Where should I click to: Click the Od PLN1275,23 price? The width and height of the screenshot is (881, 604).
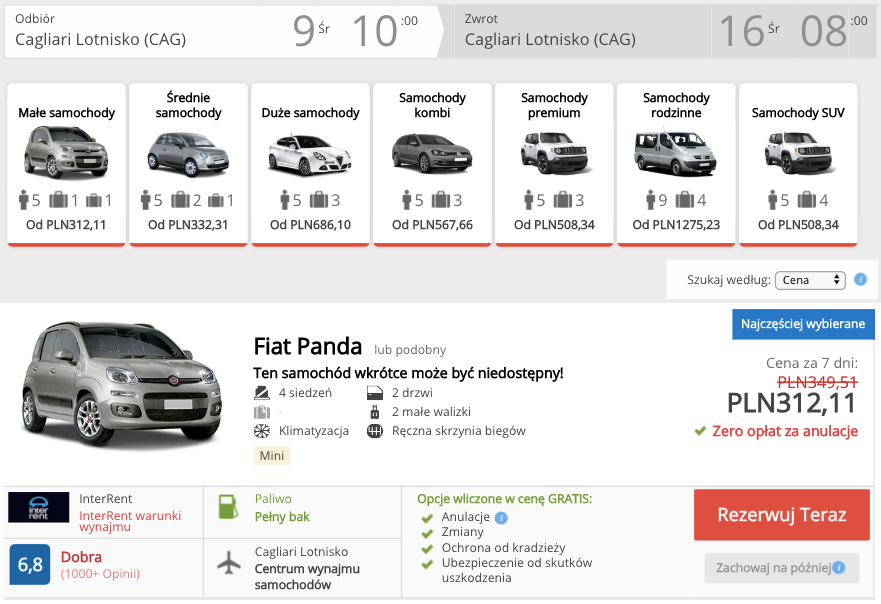676,225
